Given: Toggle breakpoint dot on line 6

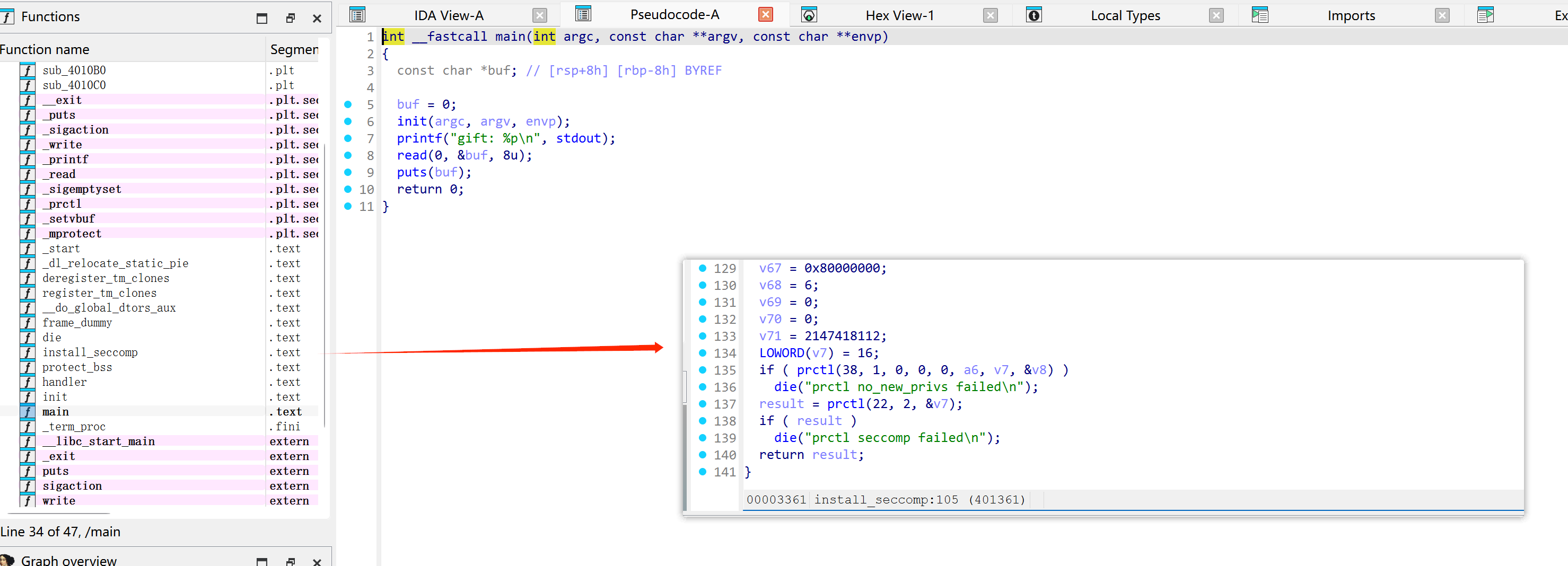Looking at the screenshot, I should pyautogui.click(x=348, y=121).
